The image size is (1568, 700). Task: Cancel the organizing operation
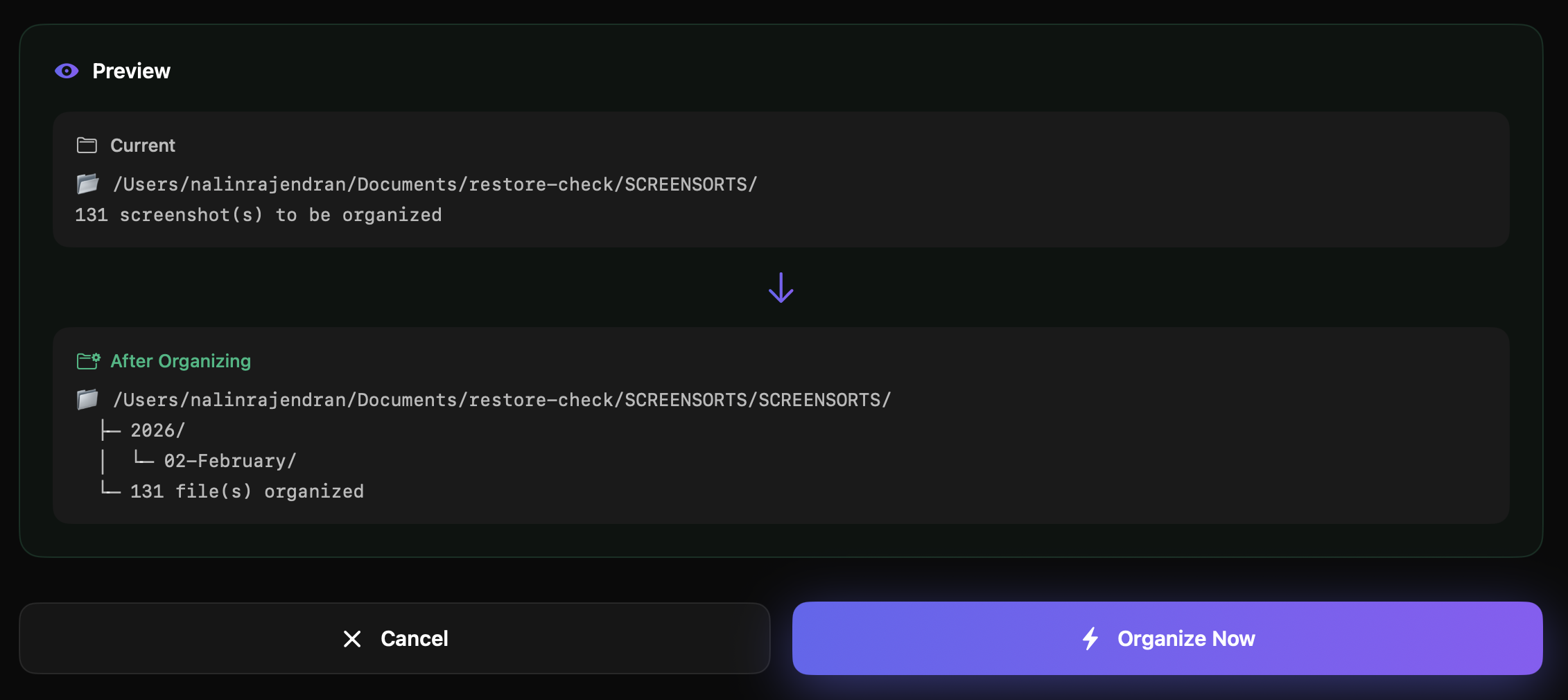point(394,638)
